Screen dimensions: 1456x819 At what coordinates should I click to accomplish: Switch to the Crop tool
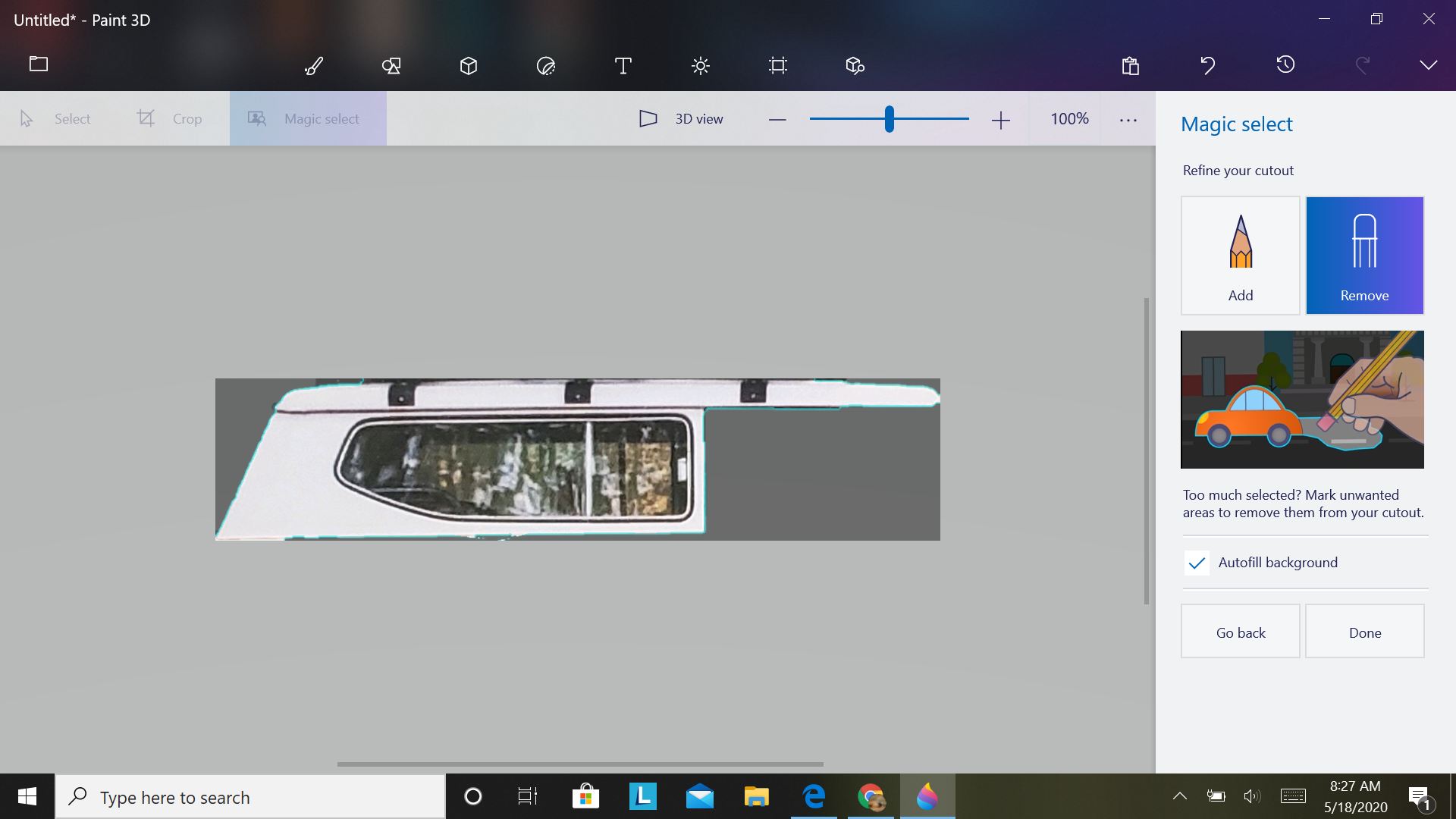tap(171, 118)
